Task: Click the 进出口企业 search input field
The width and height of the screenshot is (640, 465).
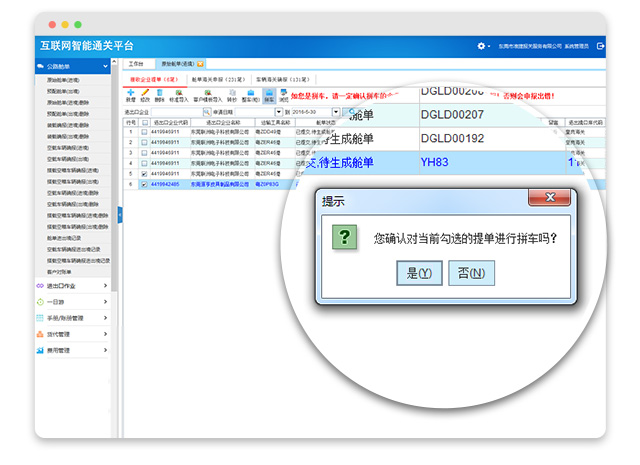Action: 170,112
